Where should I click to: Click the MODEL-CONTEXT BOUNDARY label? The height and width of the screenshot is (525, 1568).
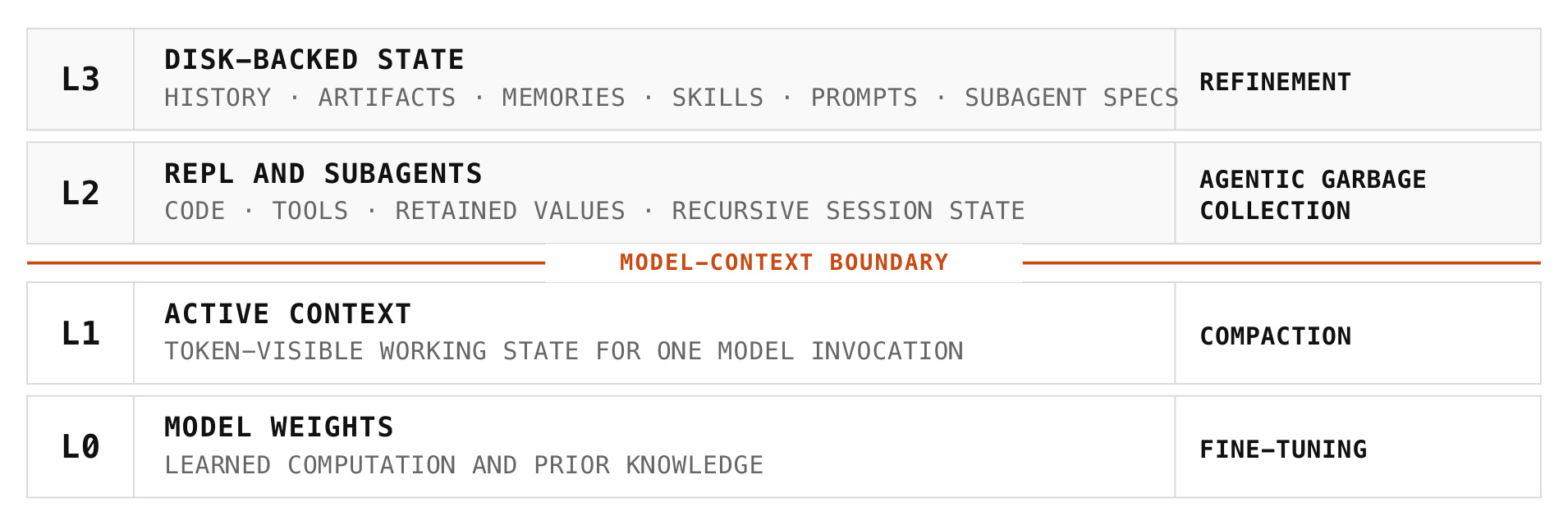[784, 262]
